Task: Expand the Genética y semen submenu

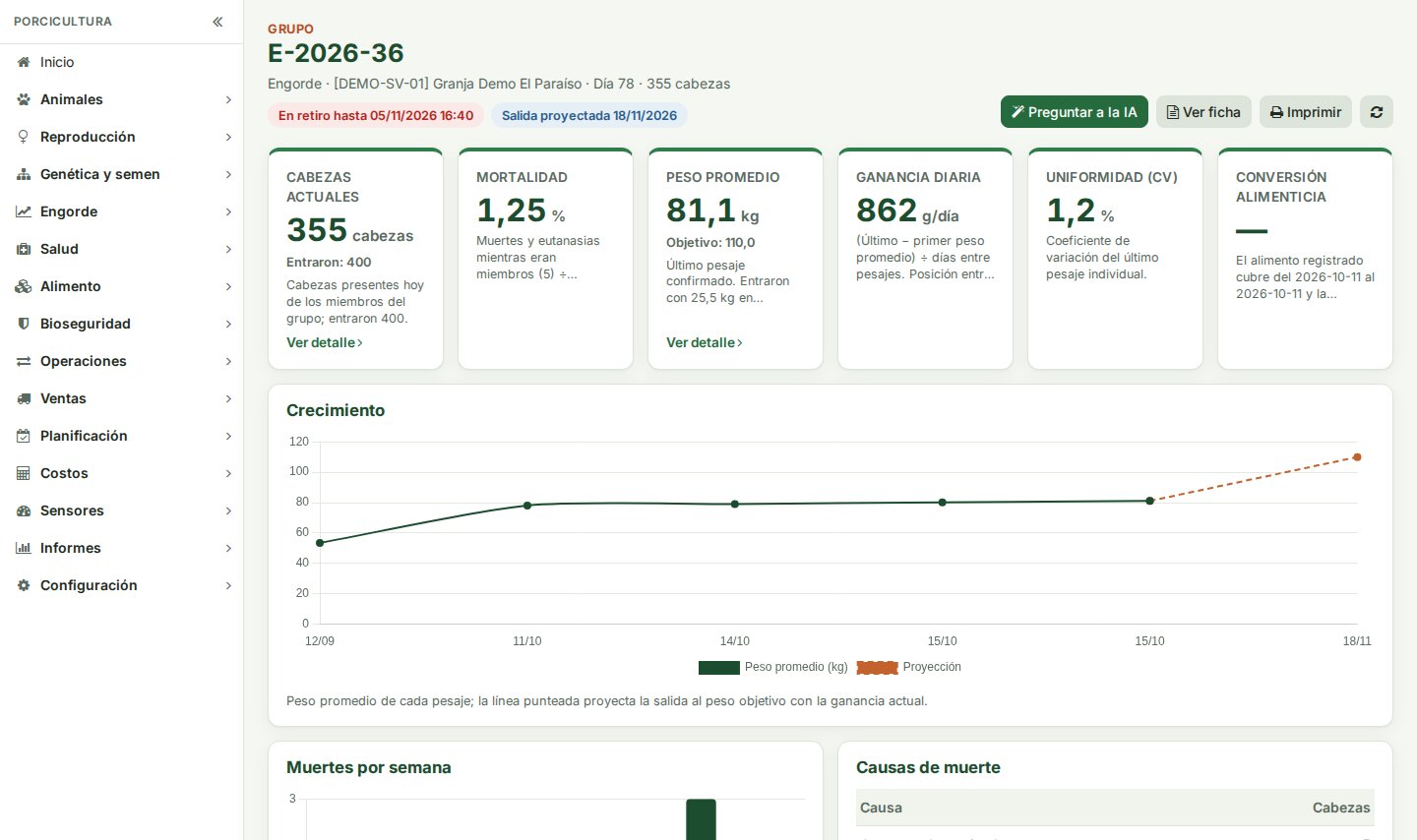Action: coord(228,174)
